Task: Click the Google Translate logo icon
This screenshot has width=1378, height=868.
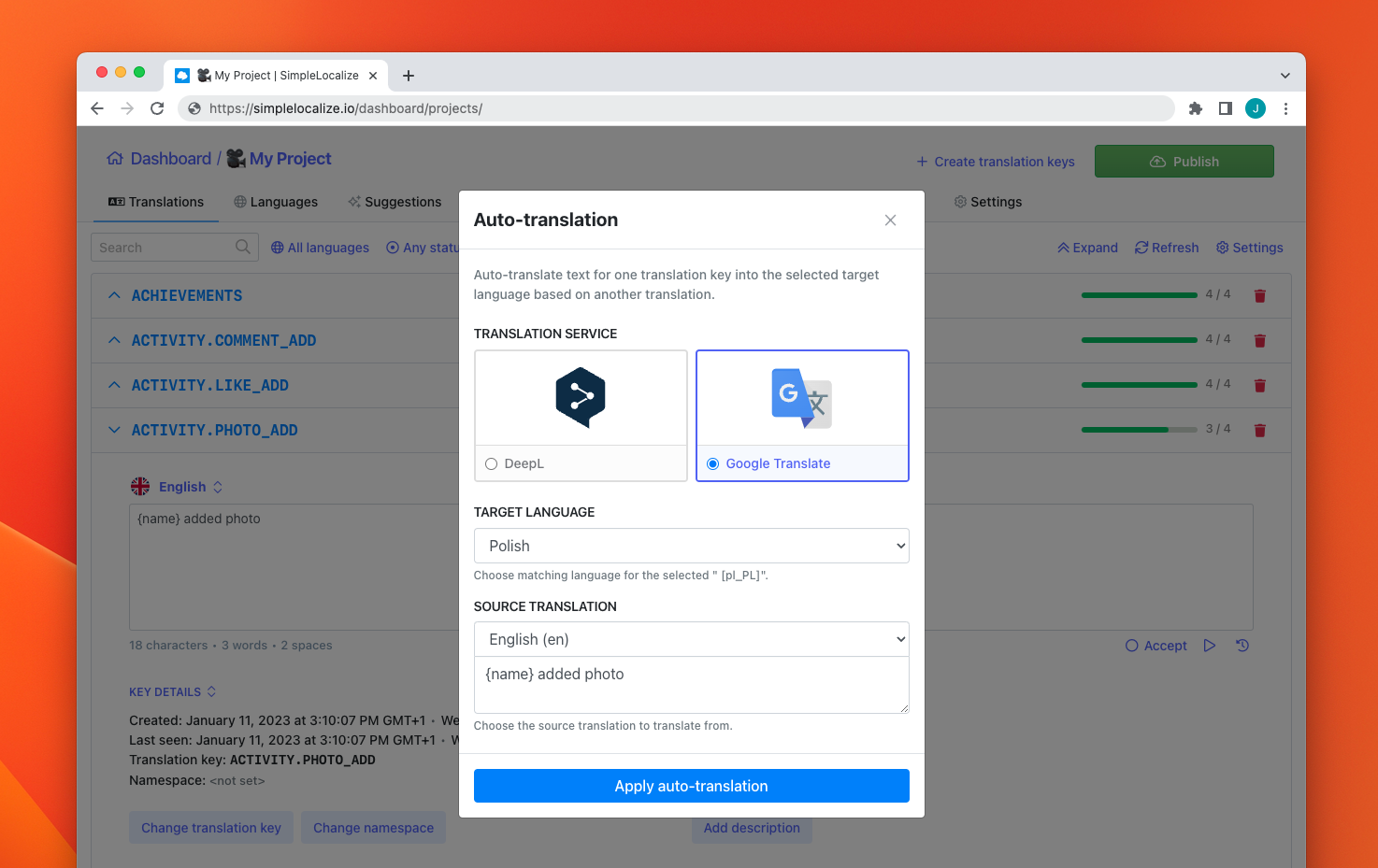Action: tap(801, 398)
